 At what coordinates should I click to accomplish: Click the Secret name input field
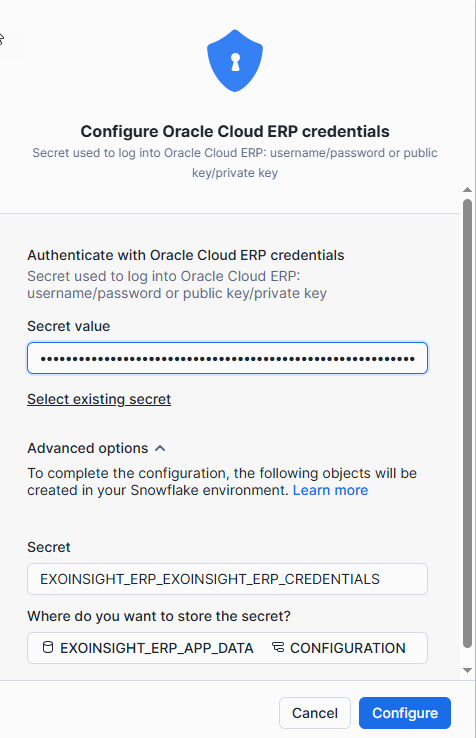(x=227, y=579)
